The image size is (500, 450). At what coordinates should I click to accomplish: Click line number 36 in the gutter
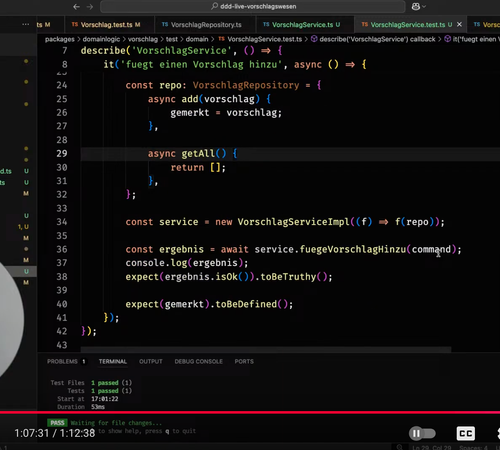tap(62, 249)
